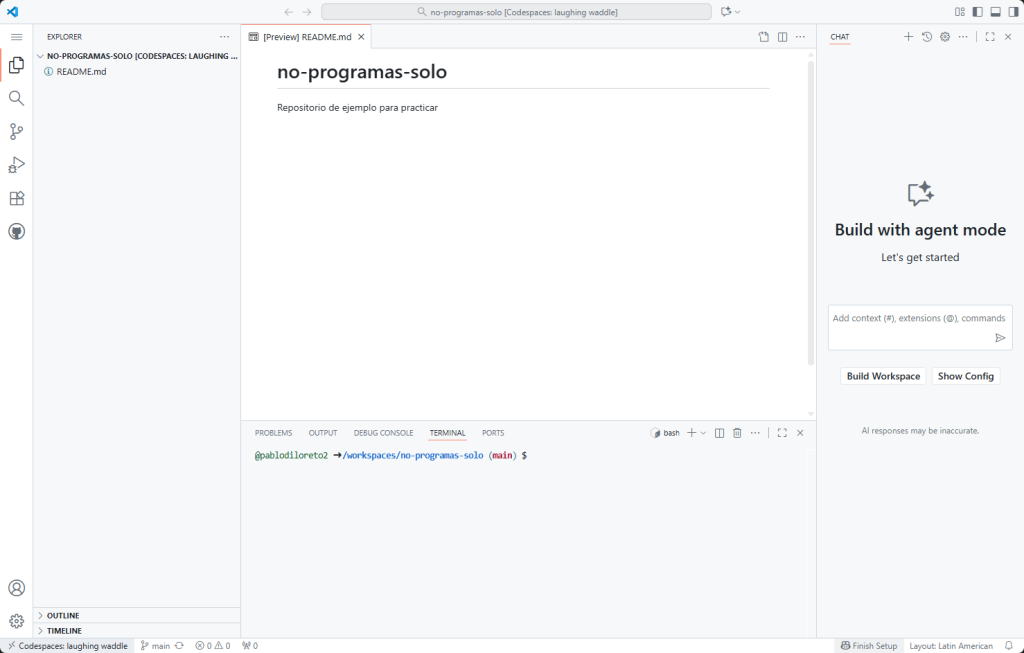1024x653 pixels.
Task: Open Run and Debug view
Action: coord(16,165)
